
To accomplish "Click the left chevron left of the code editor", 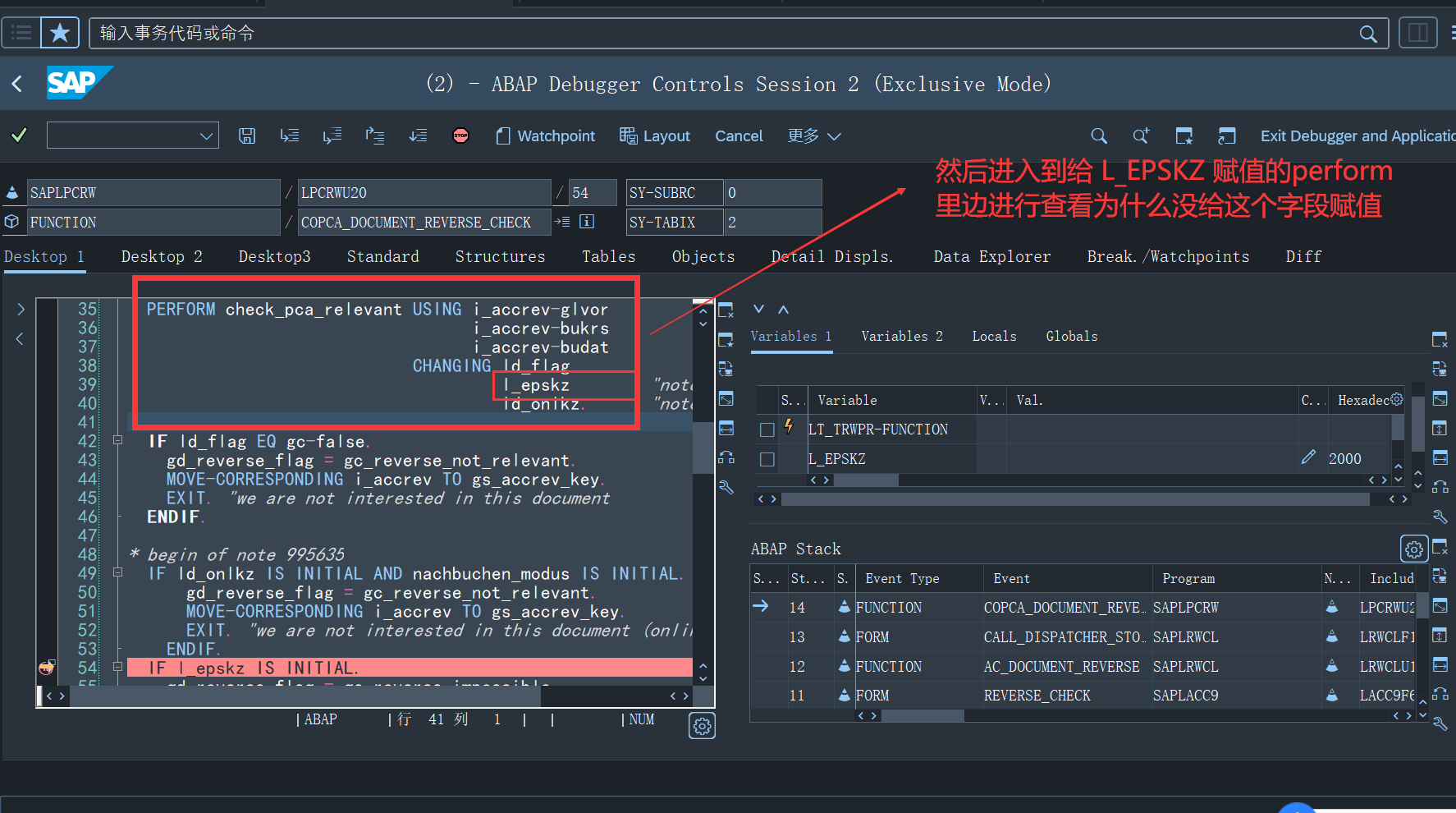I will click(20, 338).
